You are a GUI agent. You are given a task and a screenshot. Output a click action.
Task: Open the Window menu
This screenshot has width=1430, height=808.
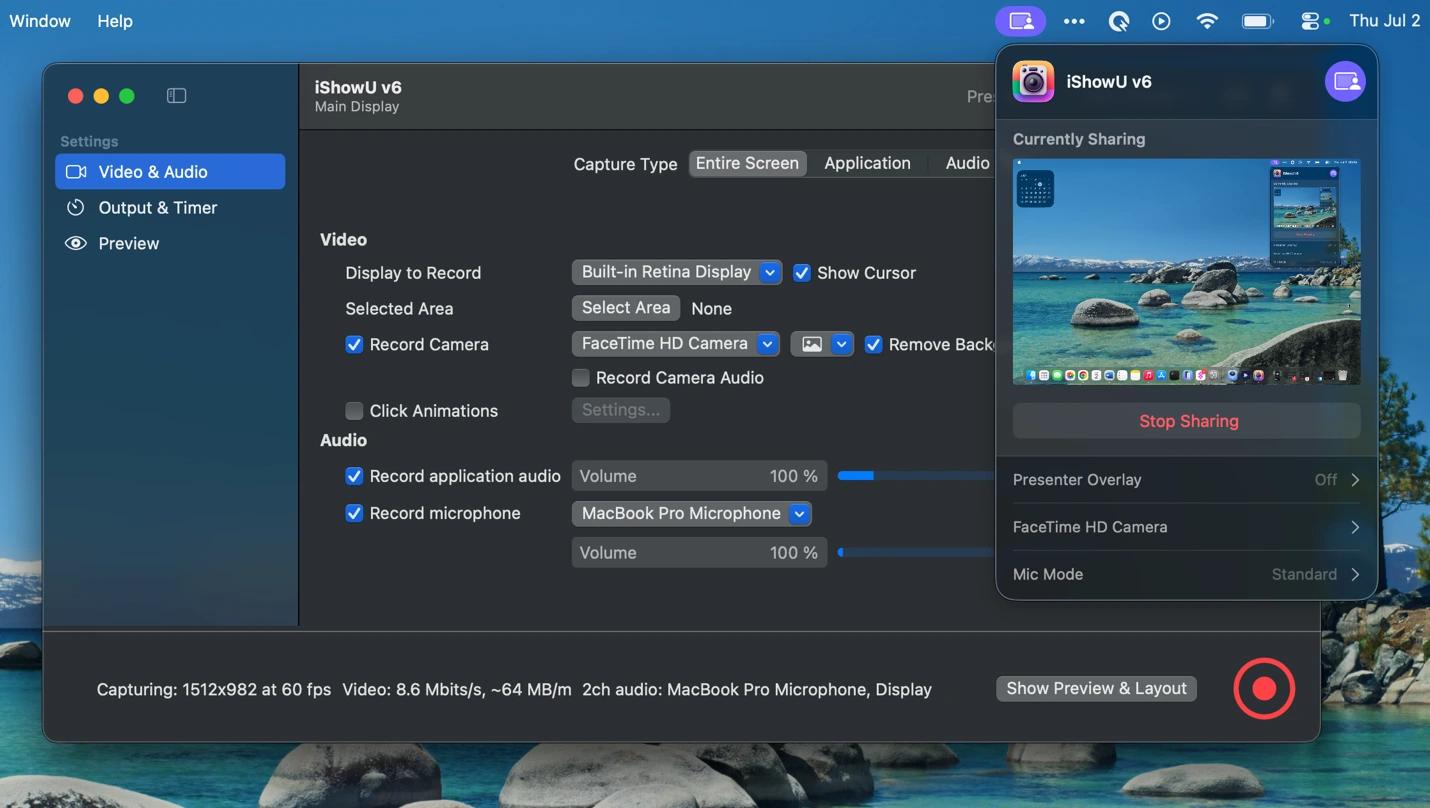[40, 21]
